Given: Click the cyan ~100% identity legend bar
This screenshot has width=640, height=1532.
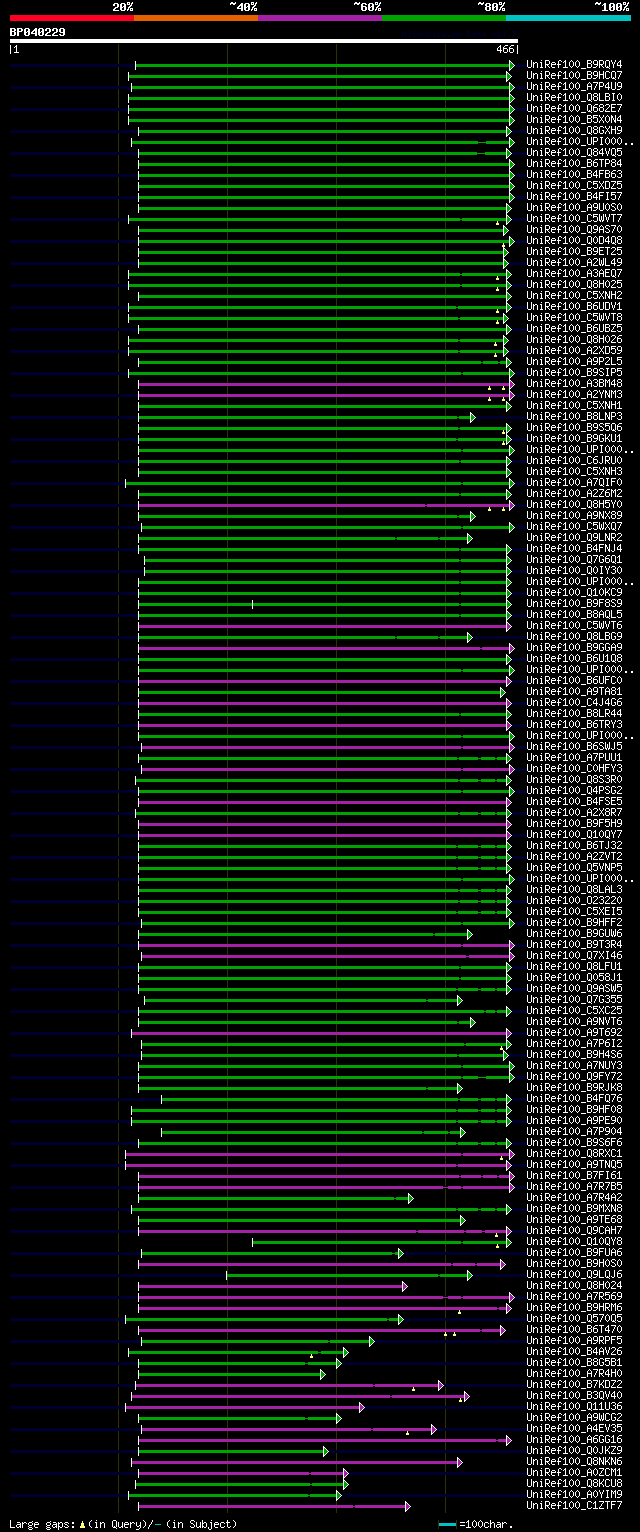Looking at the screenshot, I should click(x=568, y=18).
